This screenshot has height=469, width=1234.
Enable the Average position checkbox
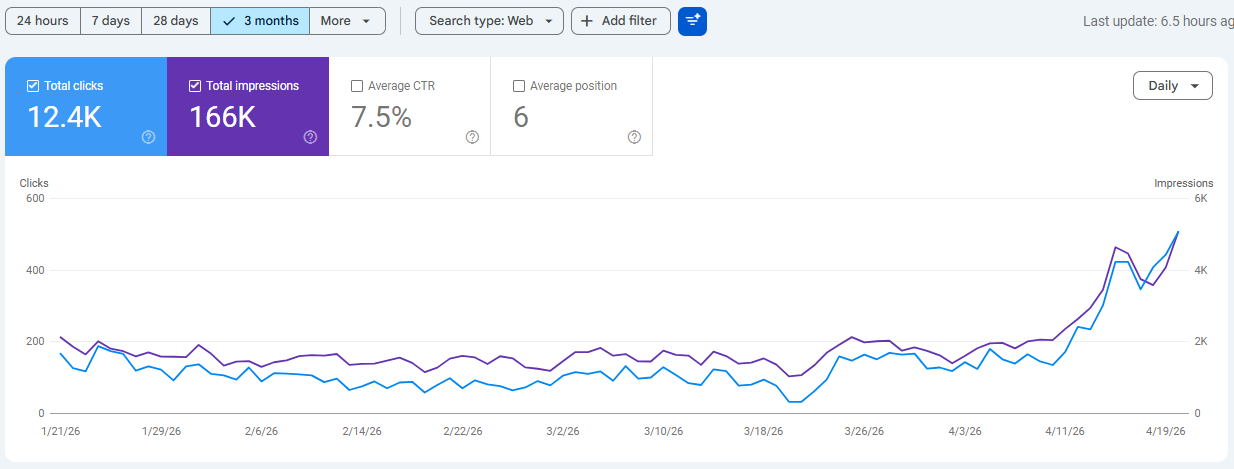[519, 86]
